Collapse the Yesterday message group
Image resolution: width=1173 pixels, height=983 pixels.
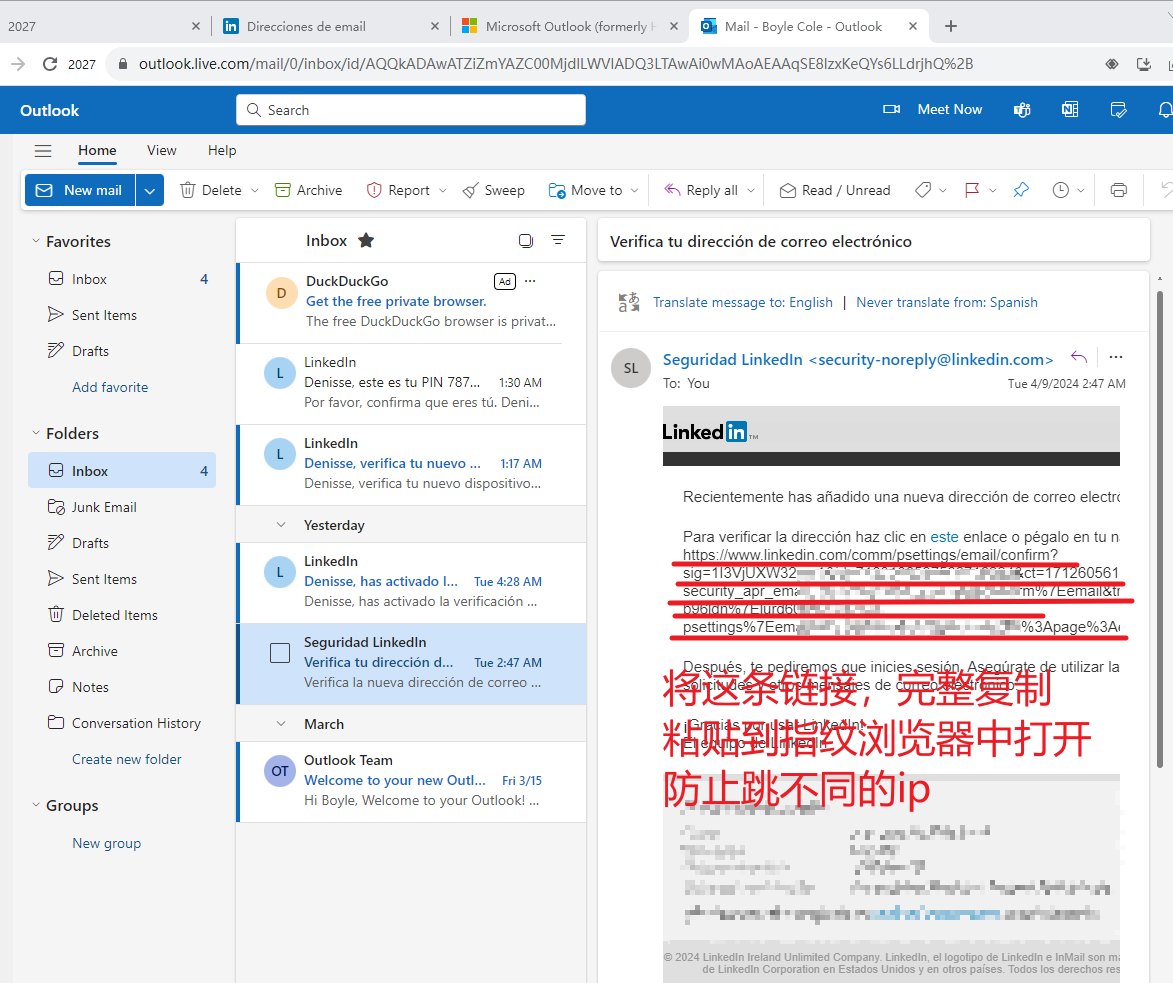click(x=281, y=525)
